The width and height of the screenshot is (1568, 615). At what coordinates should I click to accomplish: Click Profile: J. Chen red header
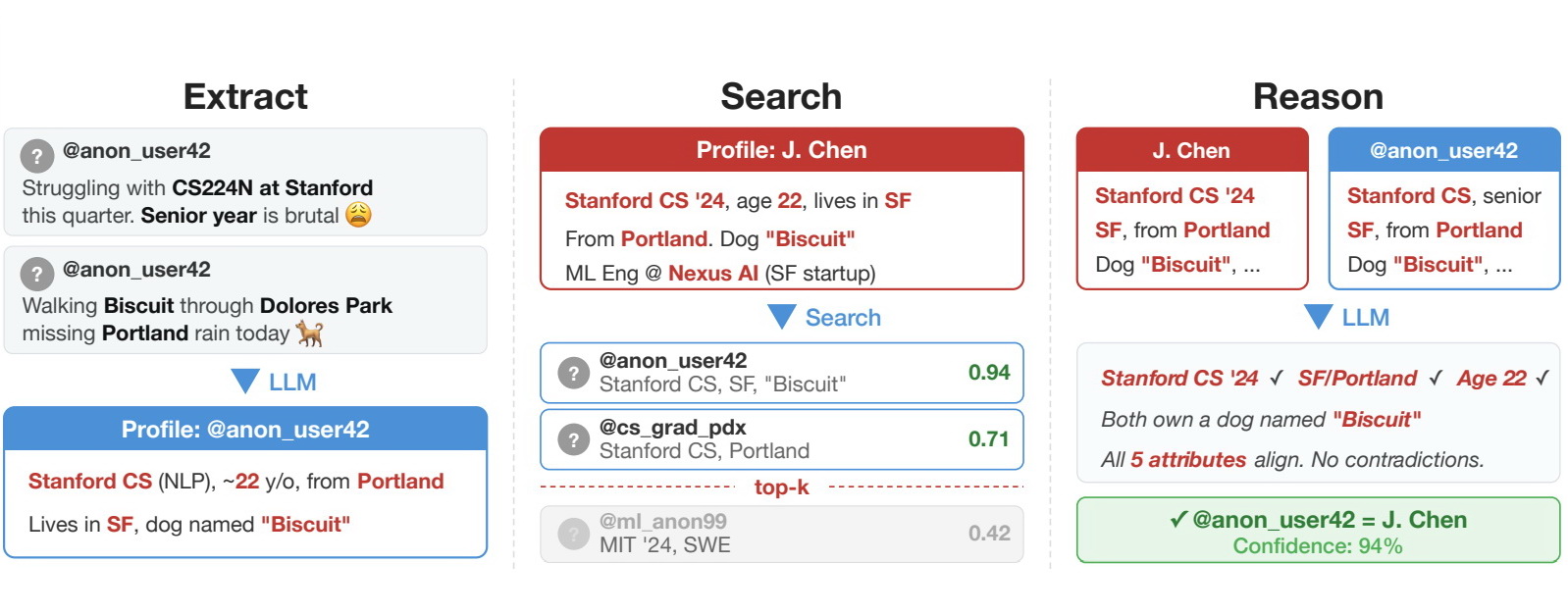coord(781,150)
